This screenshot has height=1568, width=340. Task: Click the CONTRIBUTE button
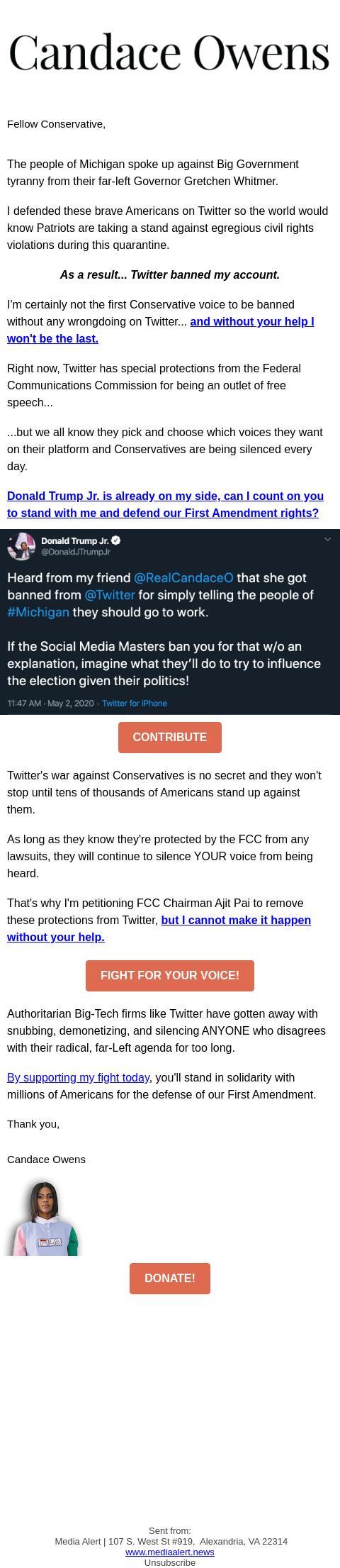click(x=170, y=738)
